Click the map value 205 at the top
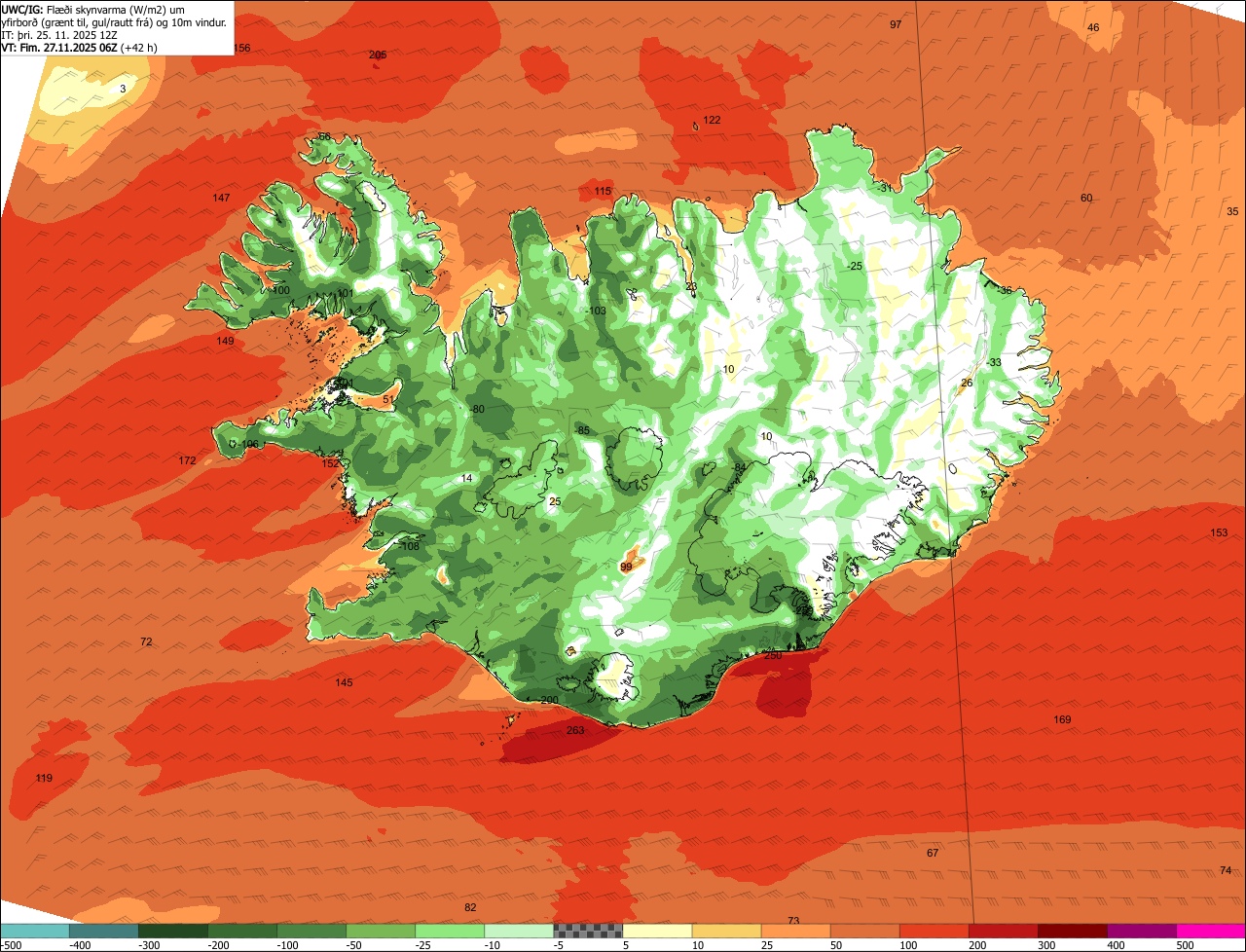Screen dimensions: 1246x952 tap(379, 55)
